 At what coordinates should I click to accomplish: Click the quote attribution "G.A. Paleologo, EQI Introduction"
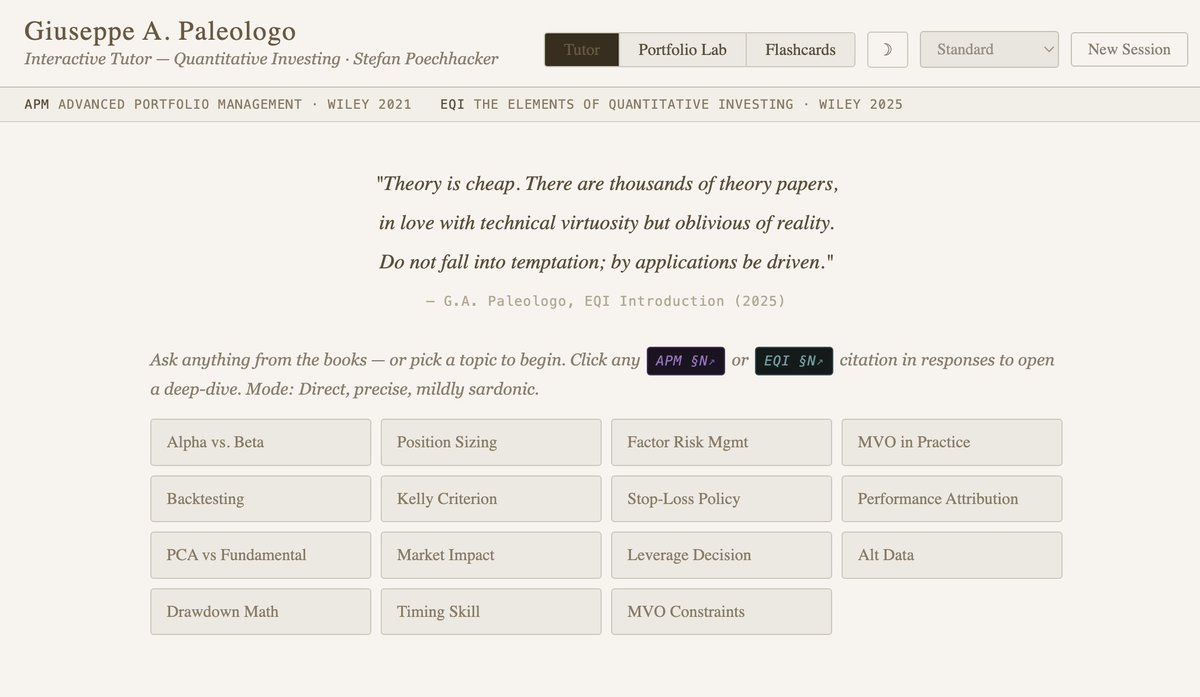606,301
